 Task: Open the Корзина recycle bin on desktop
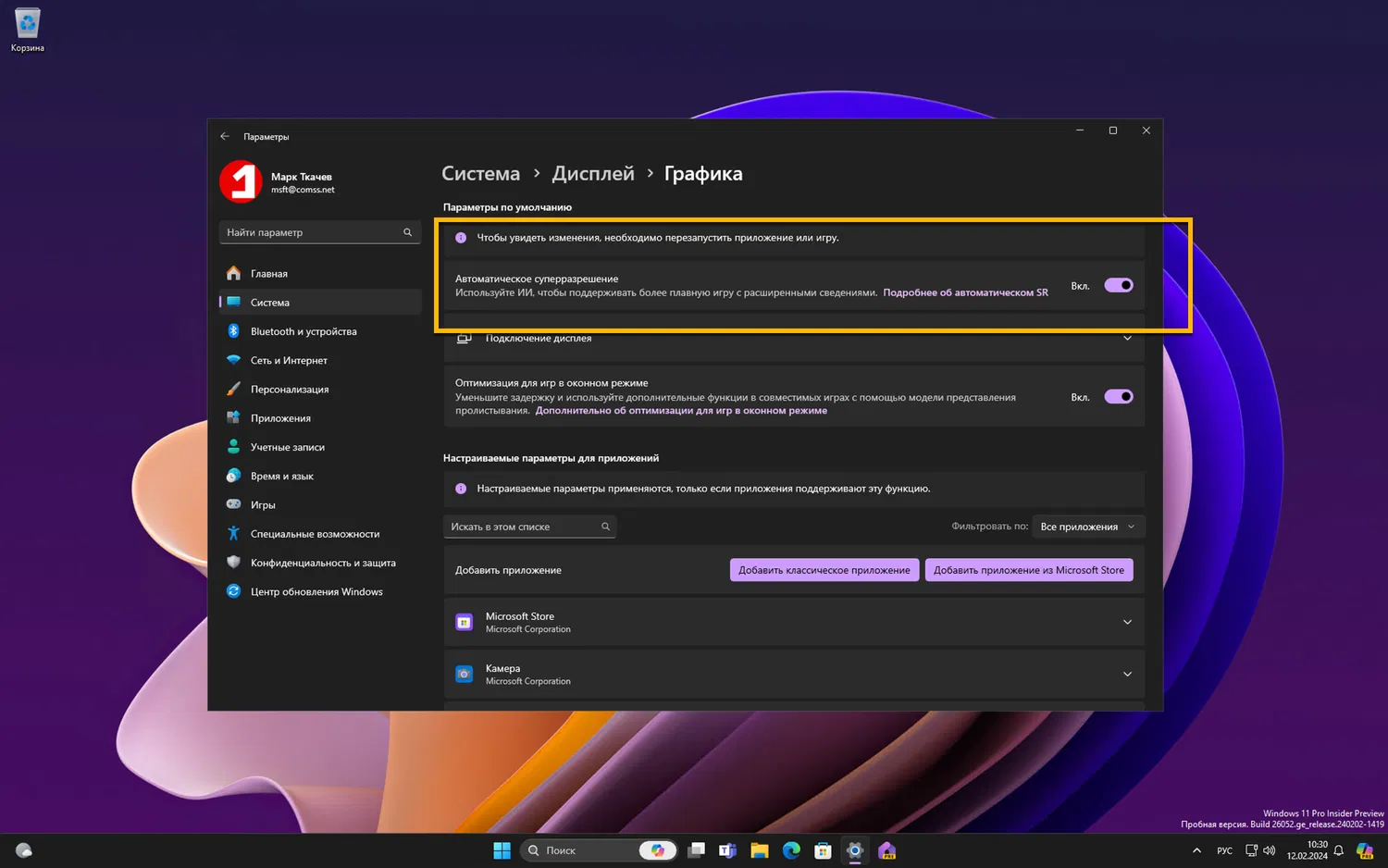[x=27, y=29]
